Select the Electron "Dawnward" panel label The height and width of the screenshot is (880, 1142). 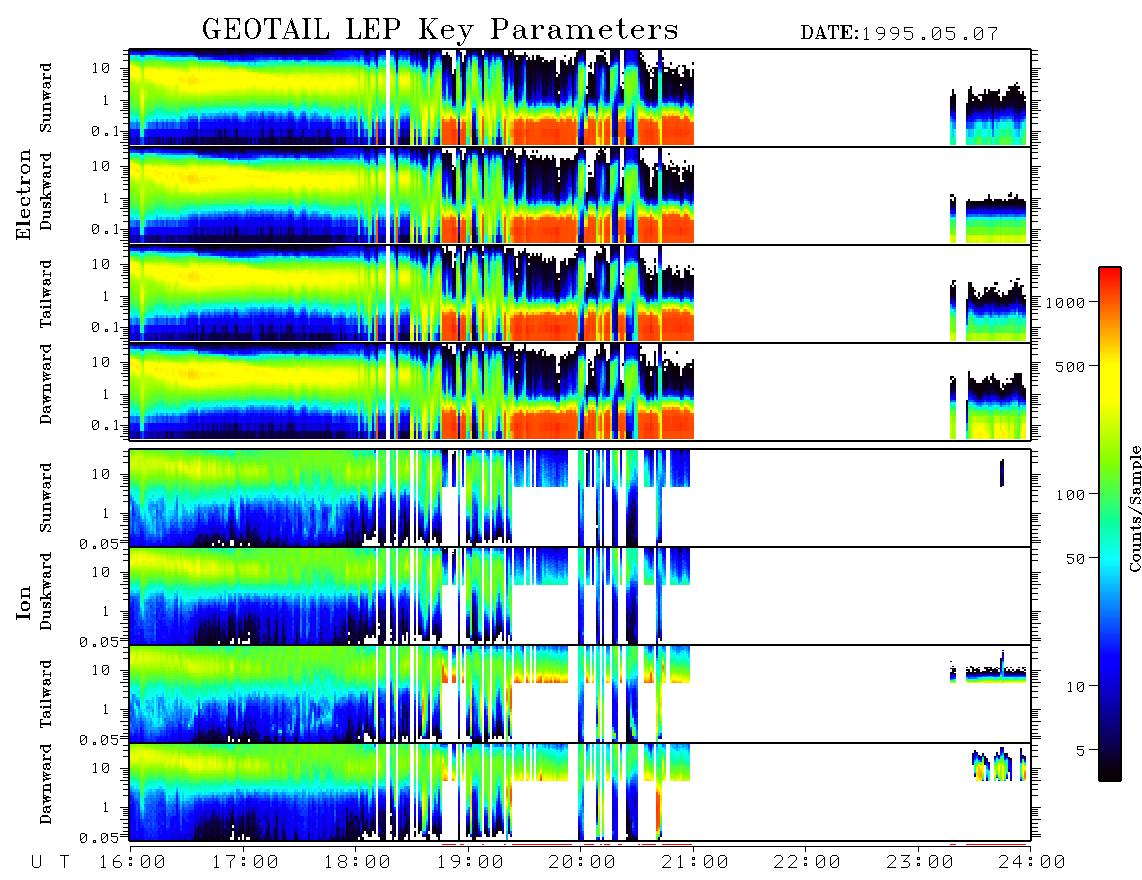[46, 385]
